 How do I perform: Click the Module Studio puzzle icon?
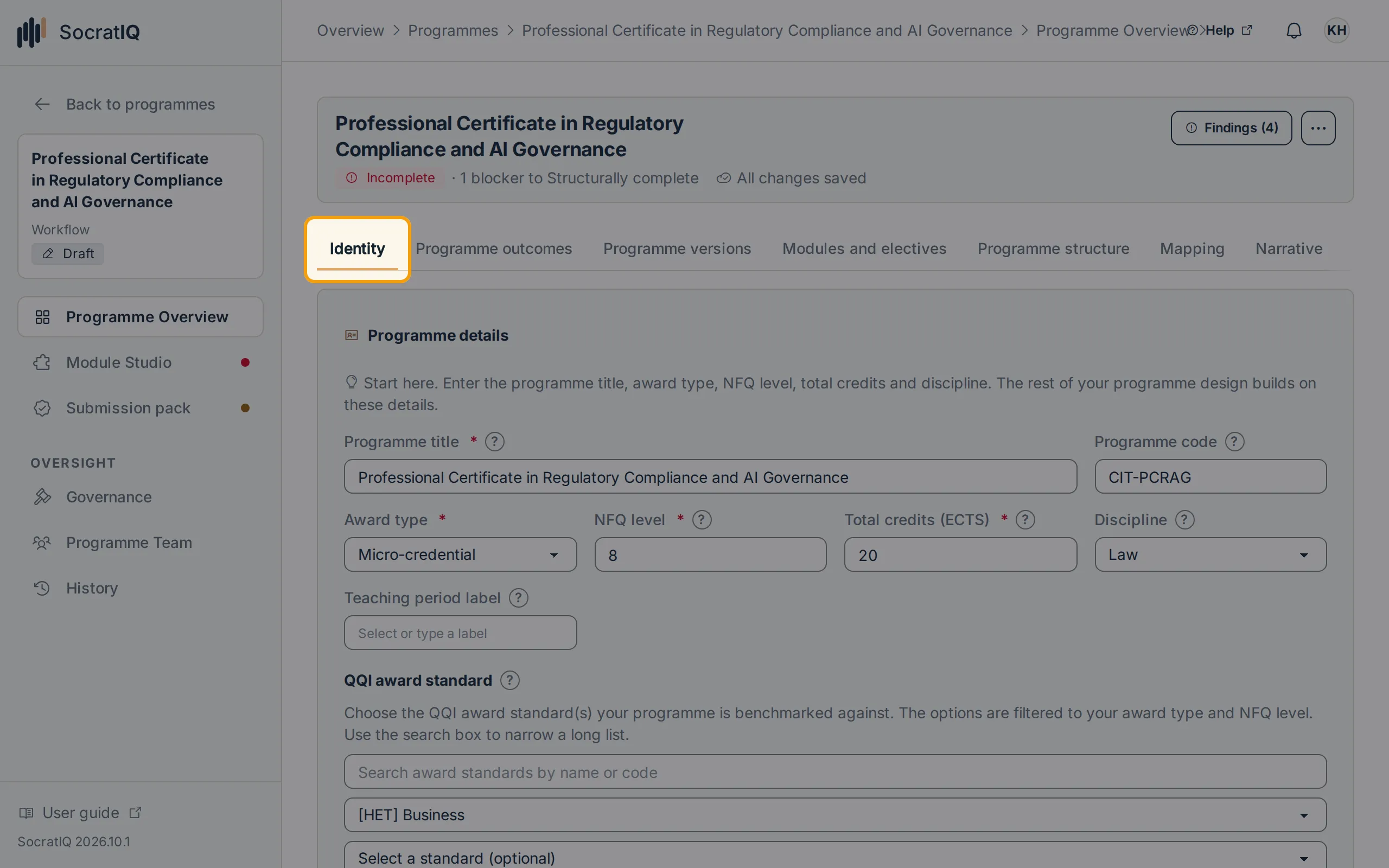(x=42, y=362)
